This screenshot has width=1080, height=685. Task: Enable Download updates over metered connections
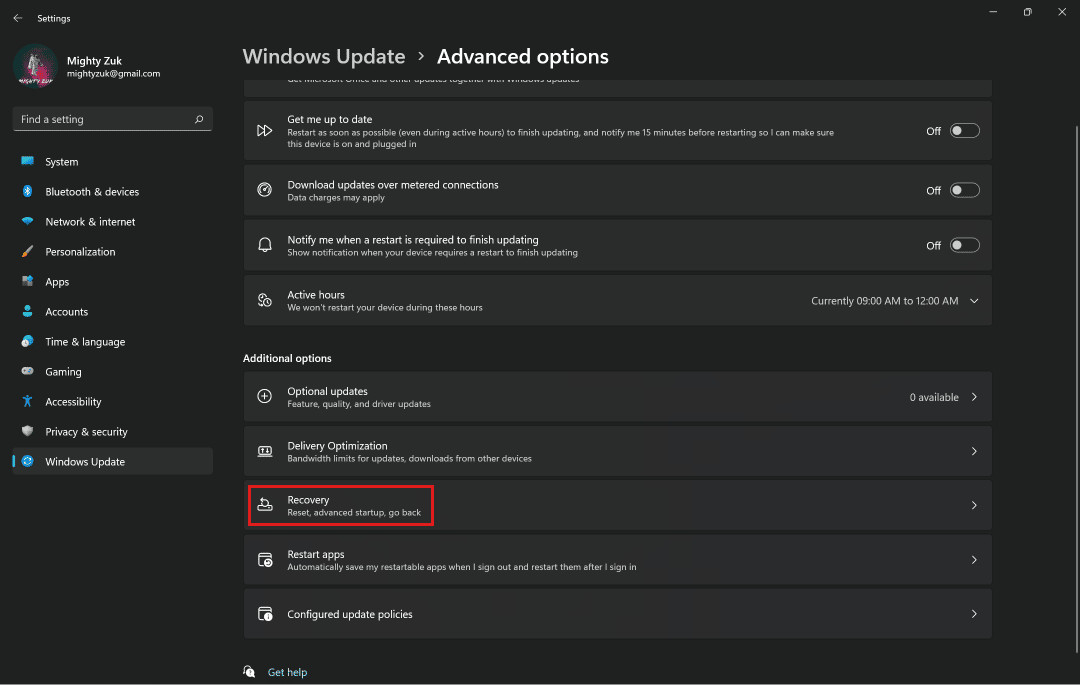click(x=964, y=190)
